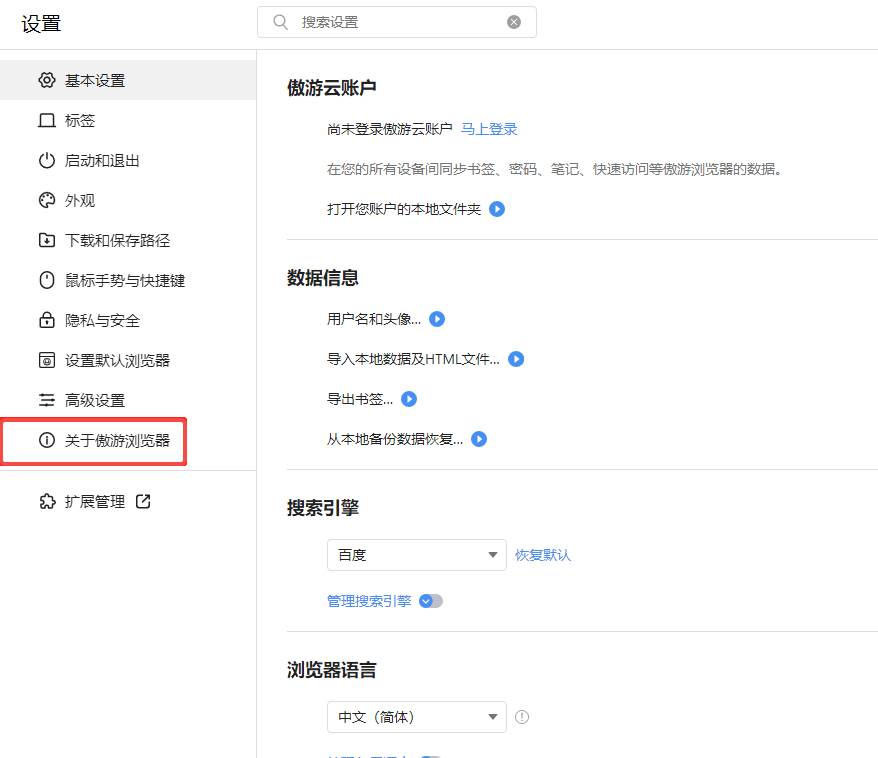
Task: Click the lock icon beside 隐私与安全
Action: [47, 320]
